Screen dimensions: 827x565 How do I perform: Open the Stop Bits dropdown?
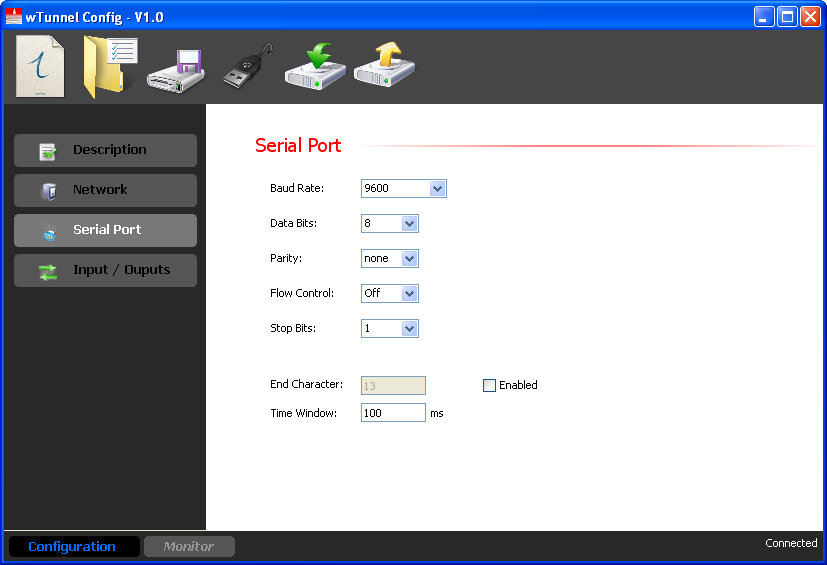click(409, 328)
